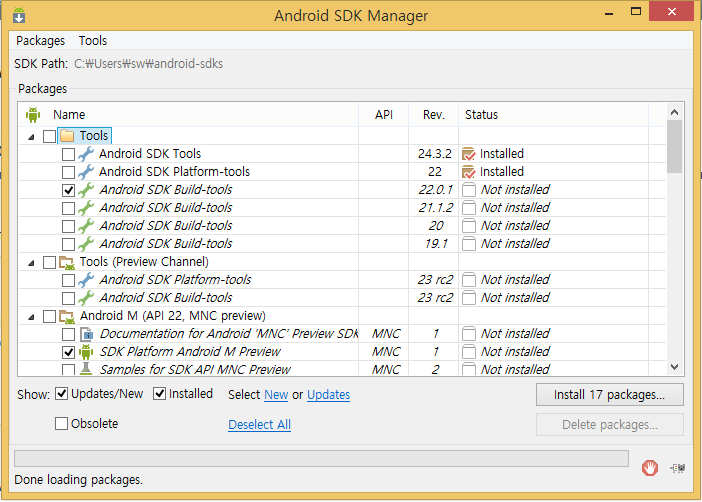Collapse the Tools tree group

31,137
